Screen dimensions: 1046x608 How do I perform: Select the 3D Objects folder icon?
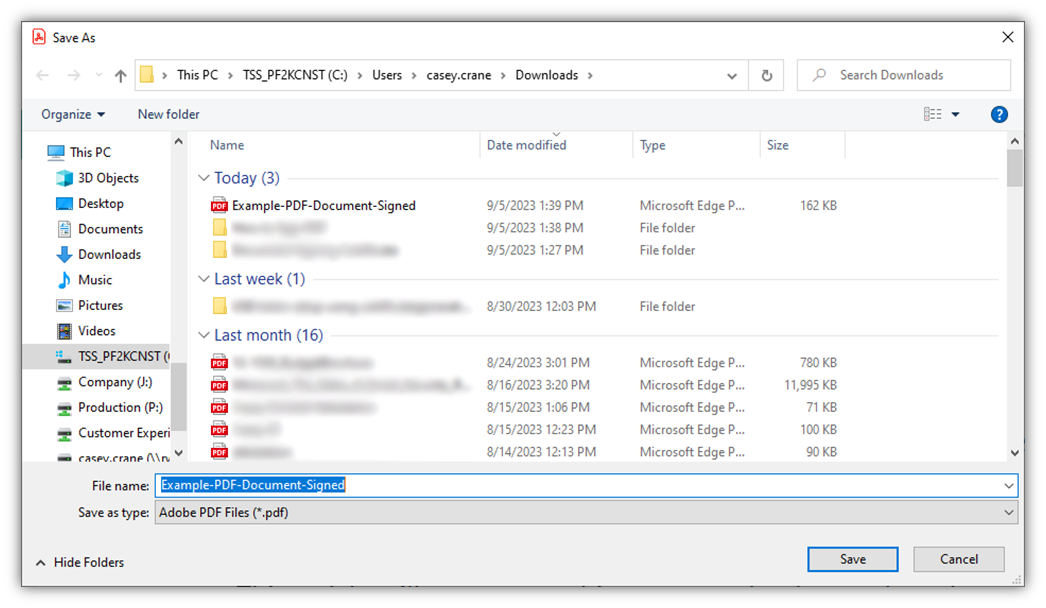pos(65,178)
